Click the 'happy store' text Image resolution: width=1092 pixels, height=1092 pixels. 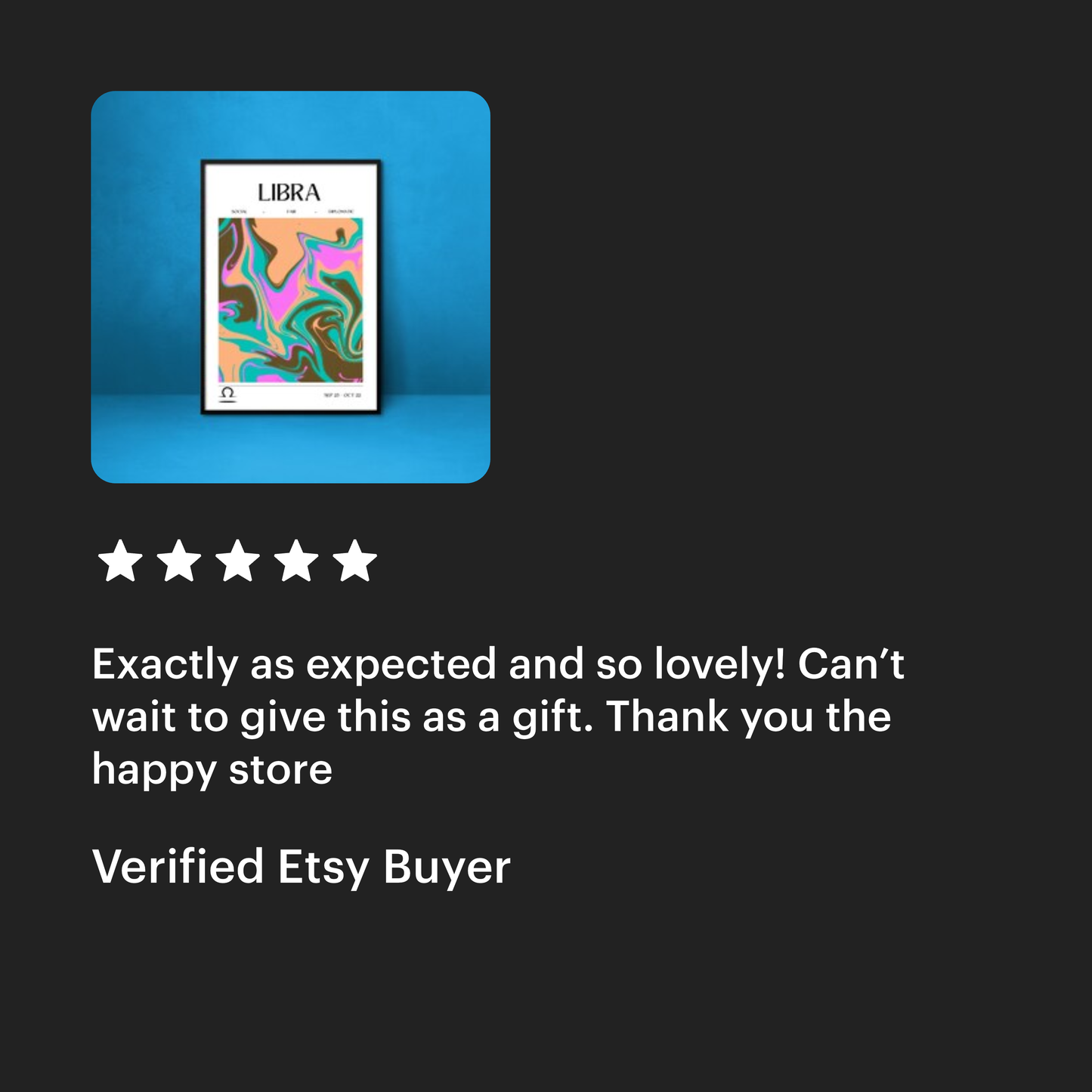point(212,770)
